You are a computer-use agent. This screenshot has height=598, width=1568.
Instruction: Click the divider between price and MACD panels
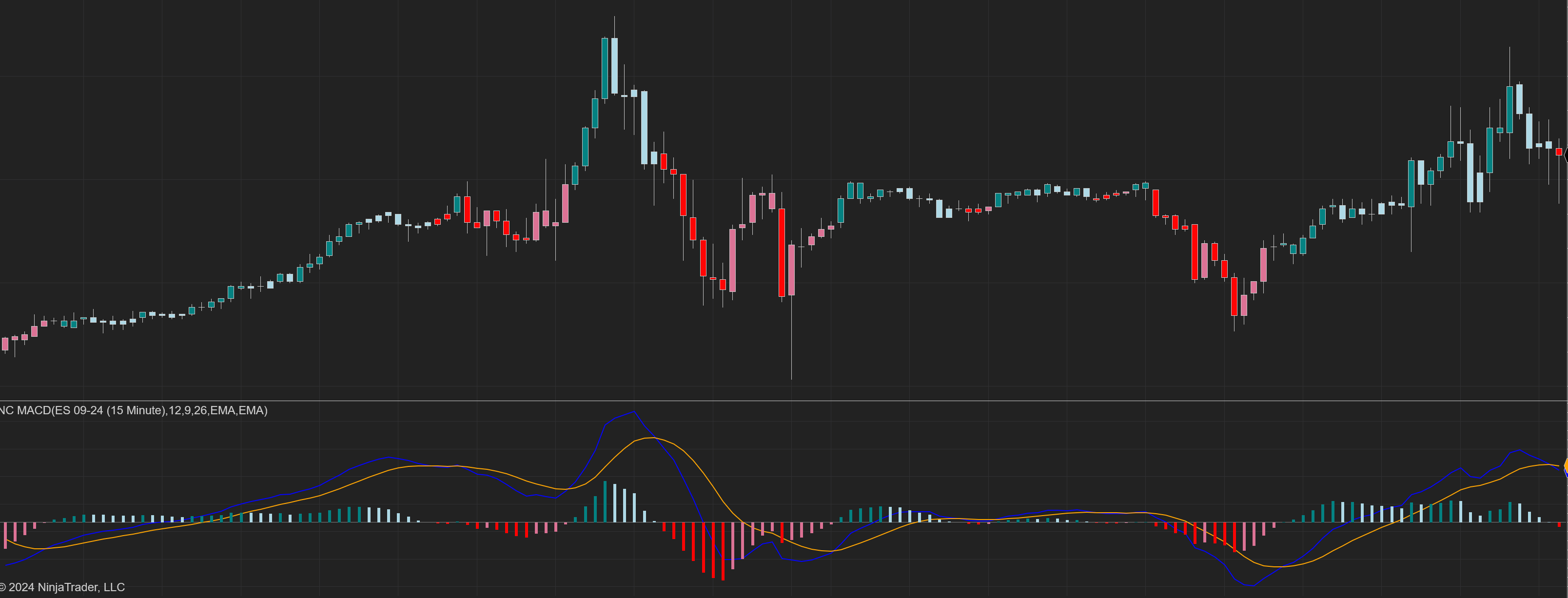point(784,400)
